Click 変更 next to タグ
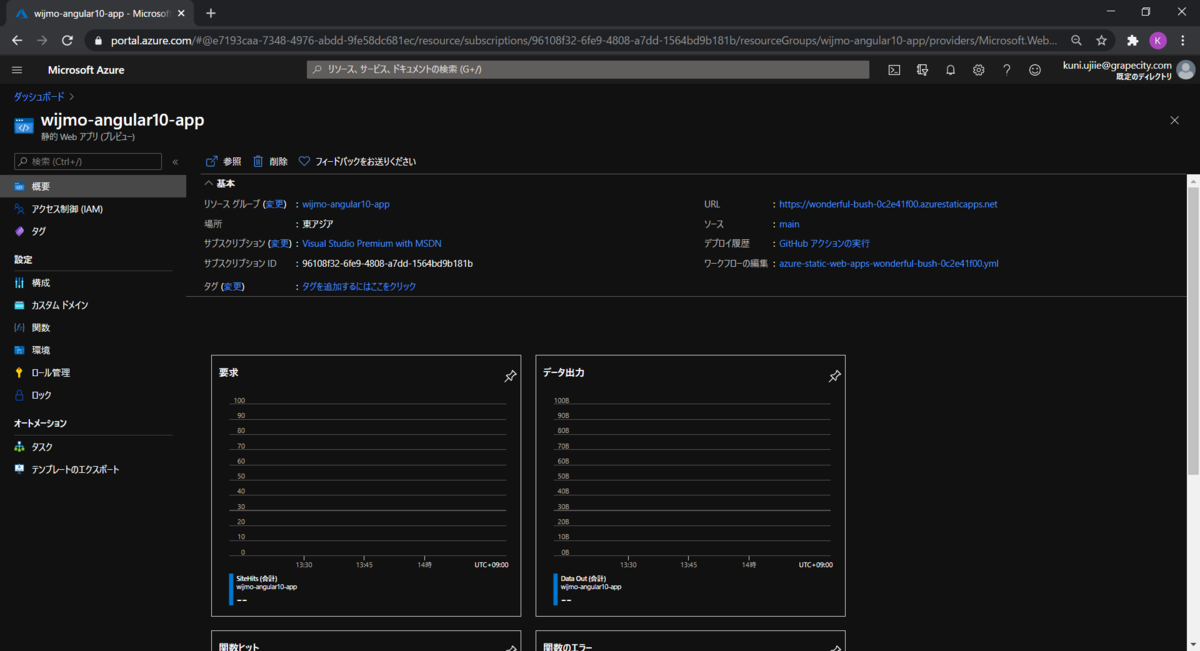1200x651 pixels. (233, 286)
